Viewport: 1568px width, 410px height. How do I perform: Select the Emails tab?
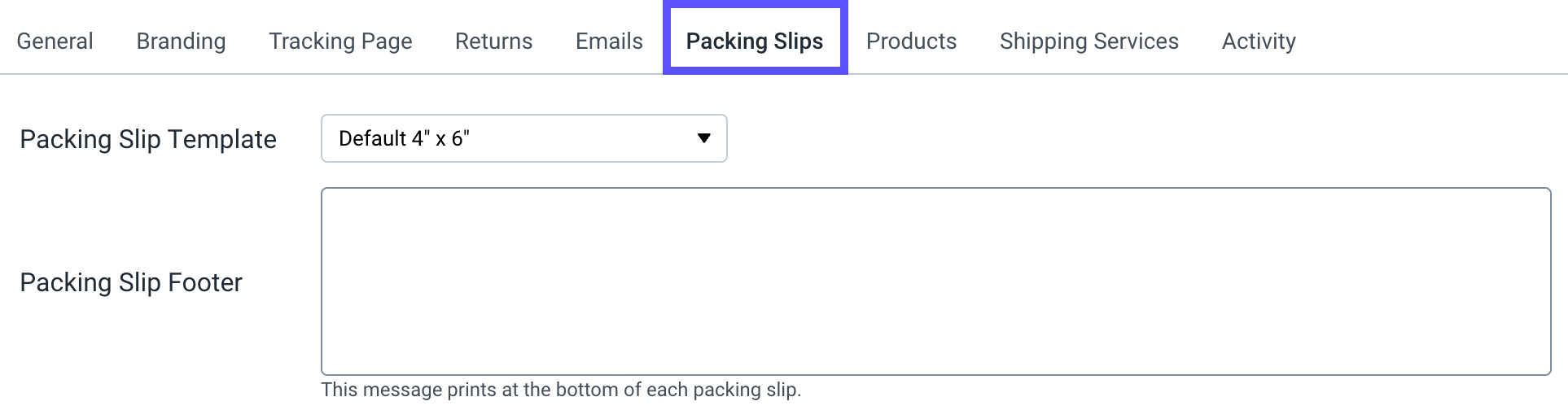click(x=609, y=41)
